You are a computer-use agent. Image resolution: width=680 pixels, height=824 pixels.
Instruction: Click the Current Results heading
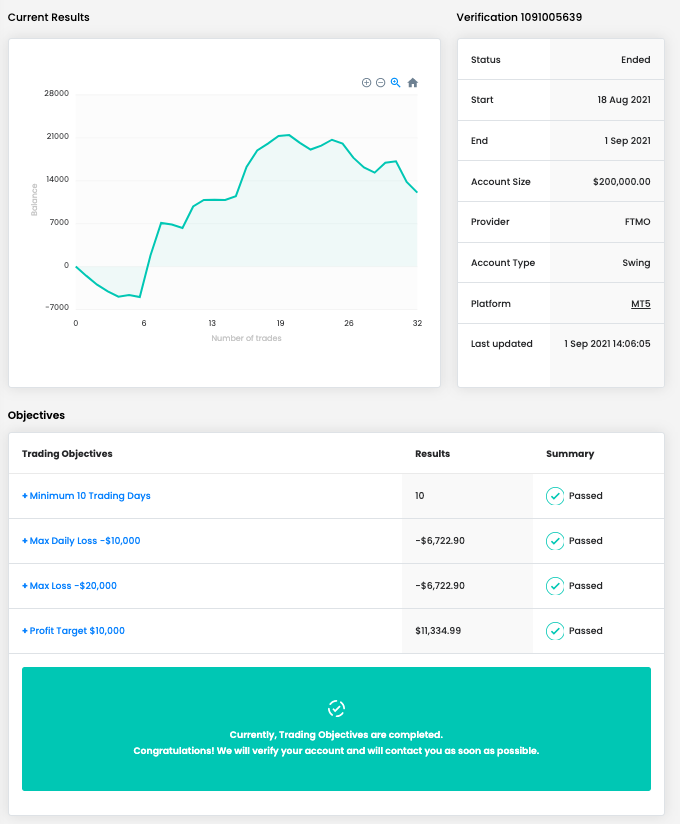click(48, 17)
